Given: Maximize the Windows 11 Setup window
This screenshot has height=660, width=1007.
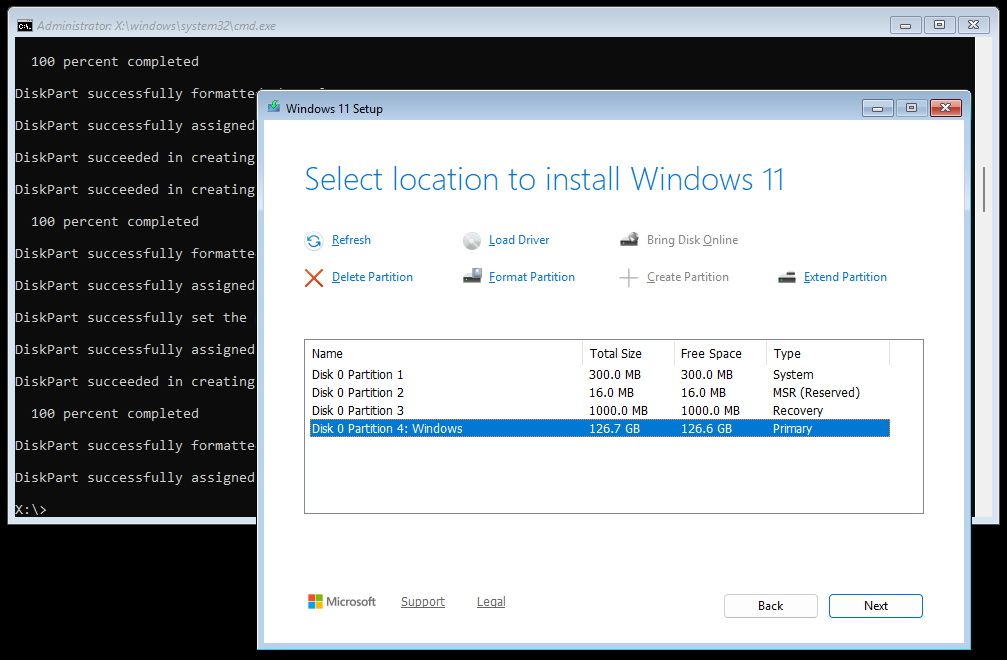Looking at the screenshot, I should click(911, 109).
